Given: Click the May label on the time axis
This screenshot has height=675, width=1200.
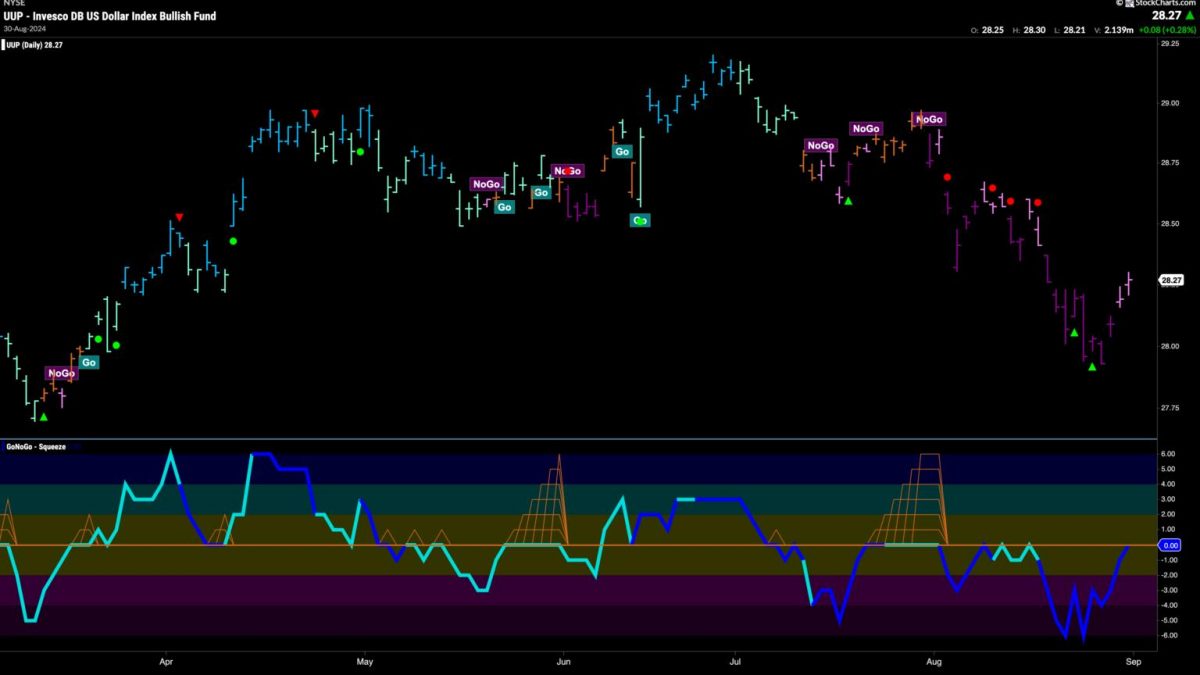Looking at the screenshot, I should (x=365, y=661).
